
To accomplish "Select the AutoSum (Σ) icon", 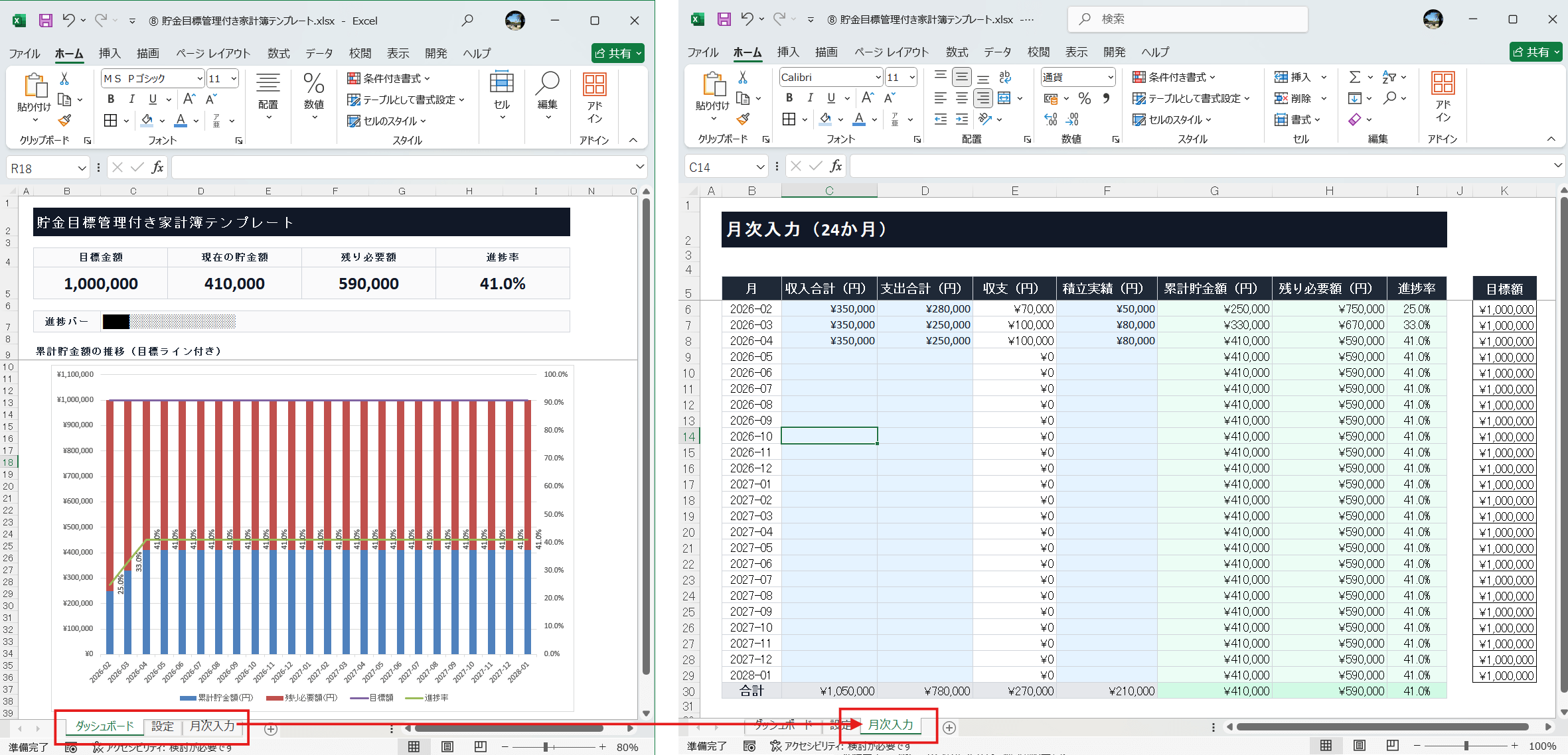I will point(1356,77).
